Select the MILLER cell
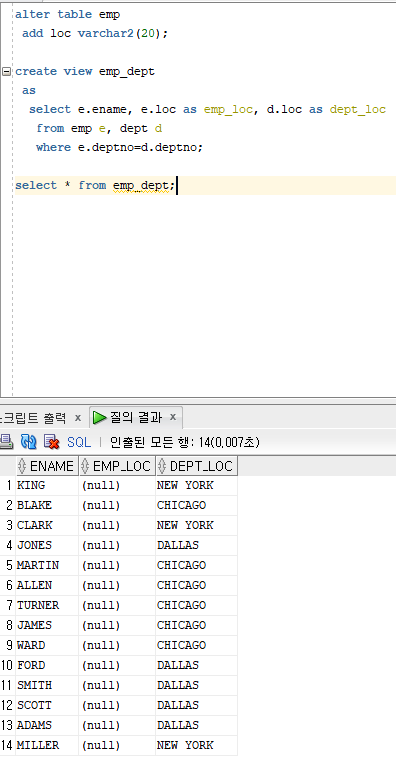 (47, 745)
